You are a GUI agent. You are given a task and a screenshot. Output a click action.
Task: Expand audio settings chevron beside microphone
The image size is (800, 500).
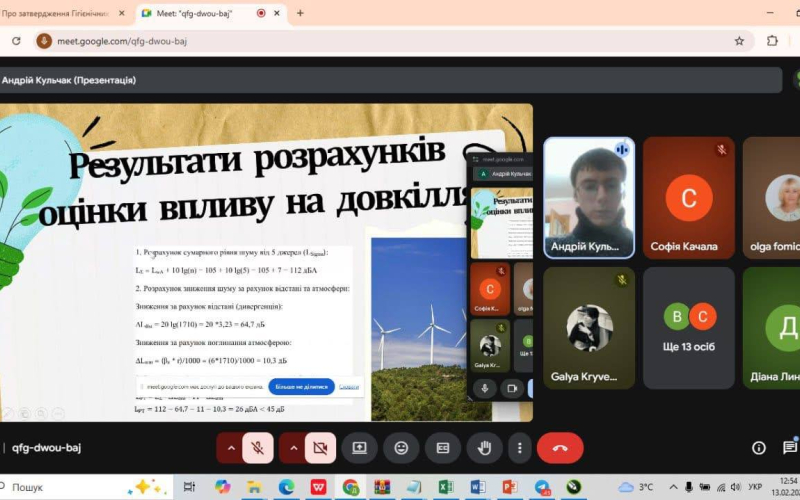(231, 448)
